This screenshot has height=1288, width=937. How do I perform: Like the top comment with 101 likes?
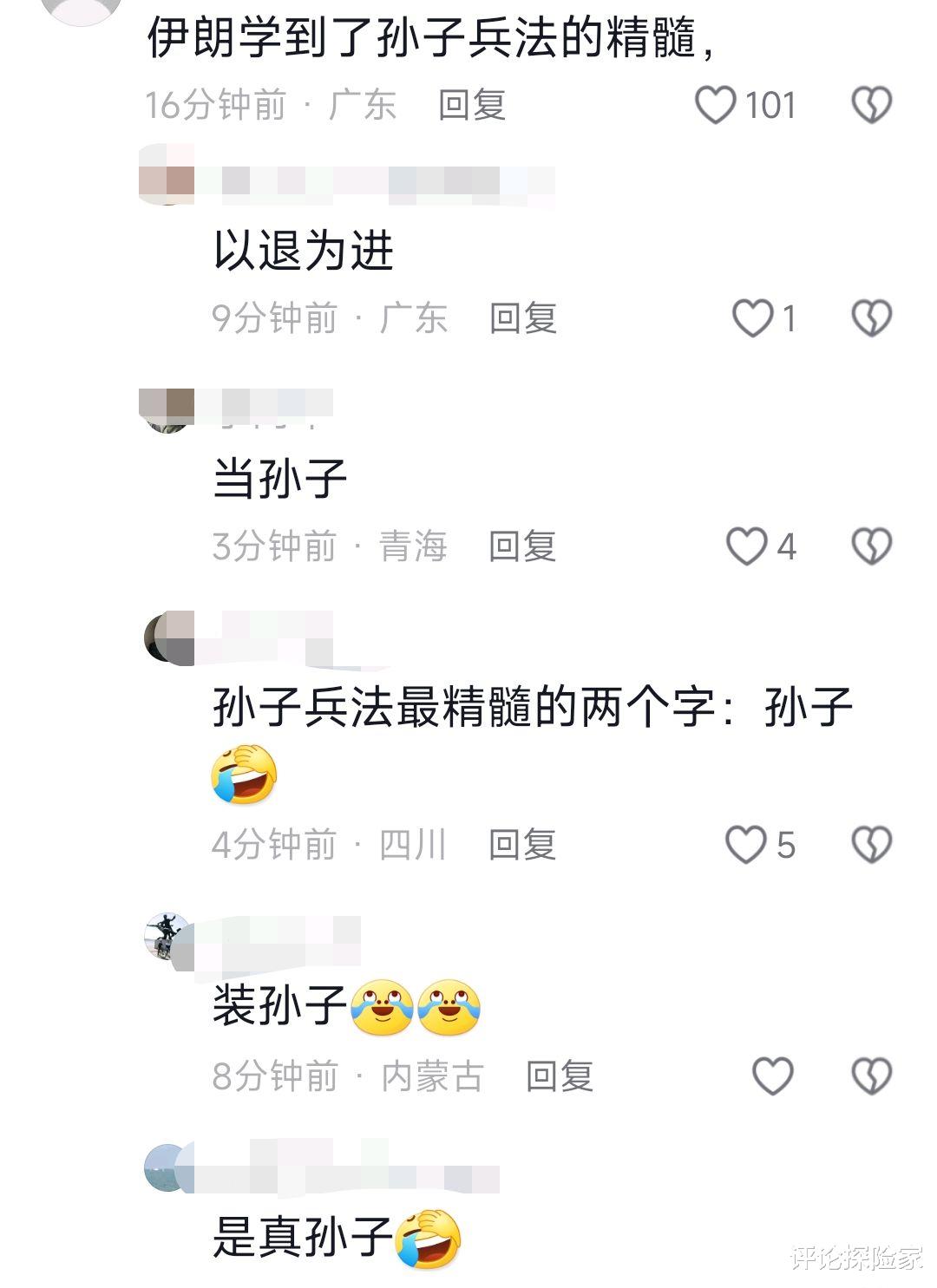[716, 105]
